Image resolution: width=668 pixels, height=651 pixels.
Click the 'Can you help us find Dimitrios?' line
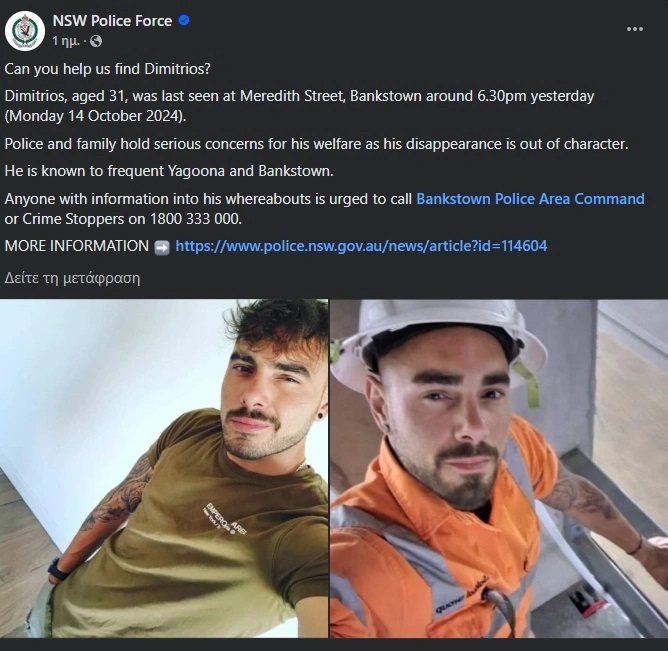pyautogui.click(x=107, y=69)
